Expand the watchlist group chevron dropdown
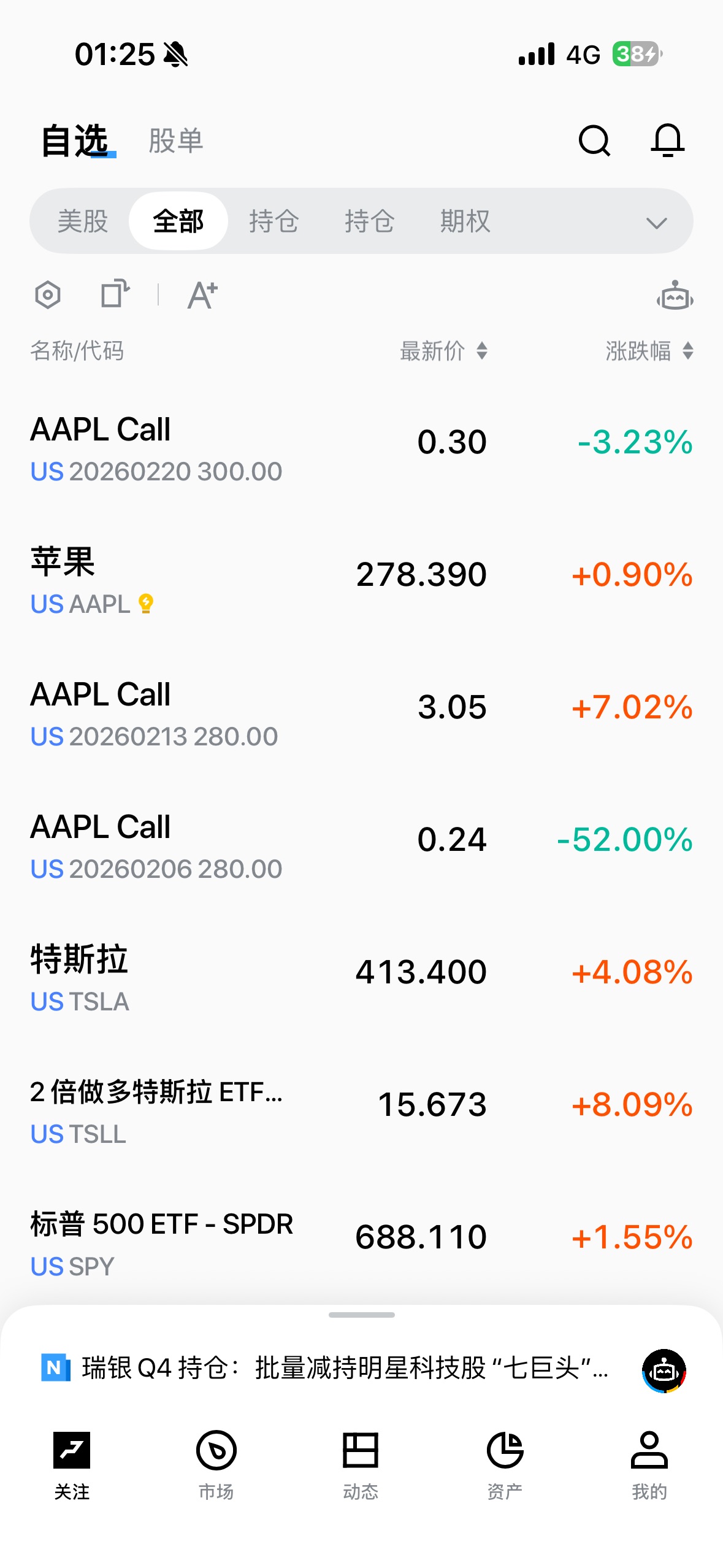The height and width of the screenshot is (1568, 723). [656, 222]
